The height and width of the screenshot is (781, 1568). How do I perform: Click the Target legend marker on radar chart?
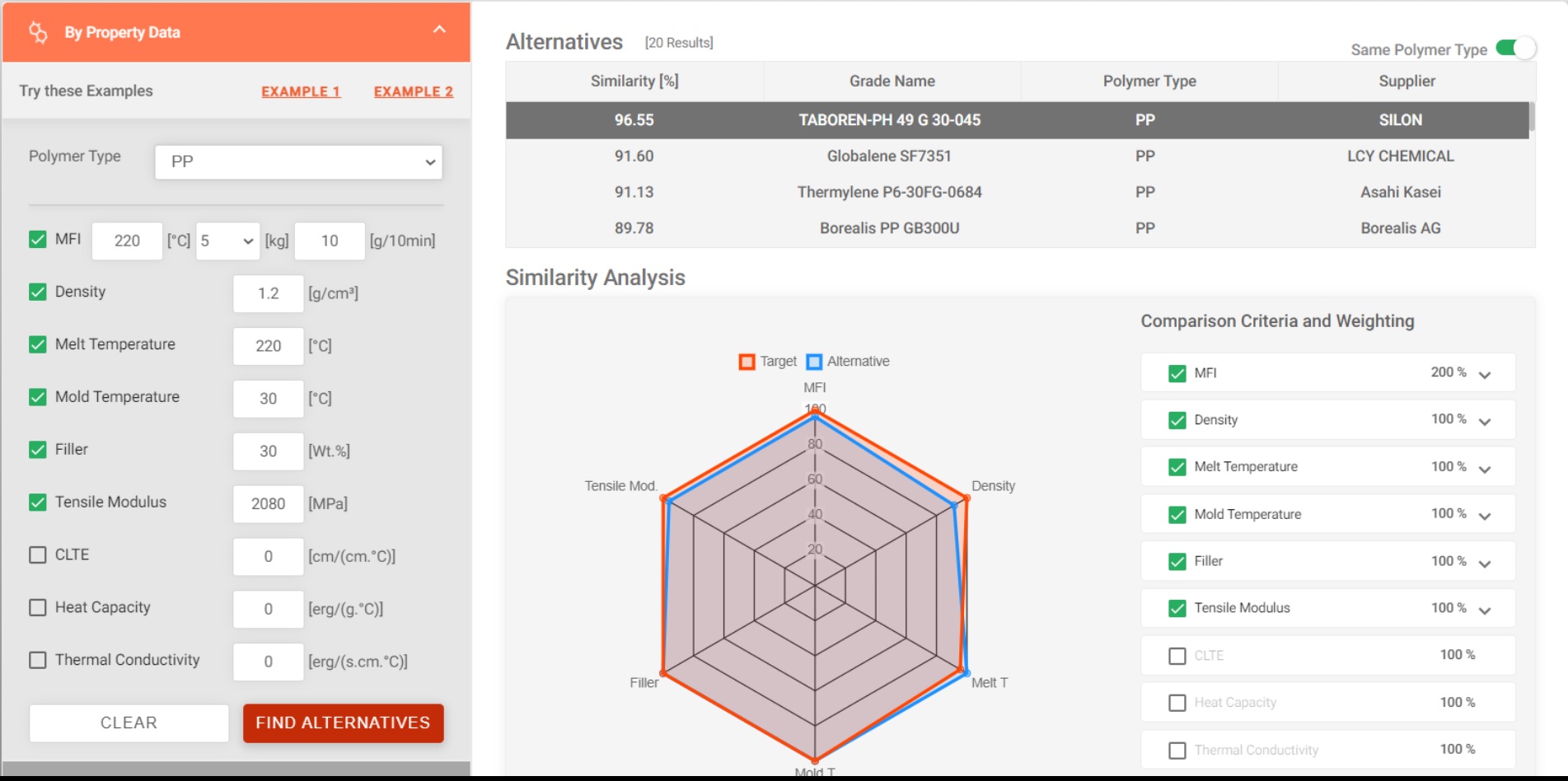[x=747, y=361]
